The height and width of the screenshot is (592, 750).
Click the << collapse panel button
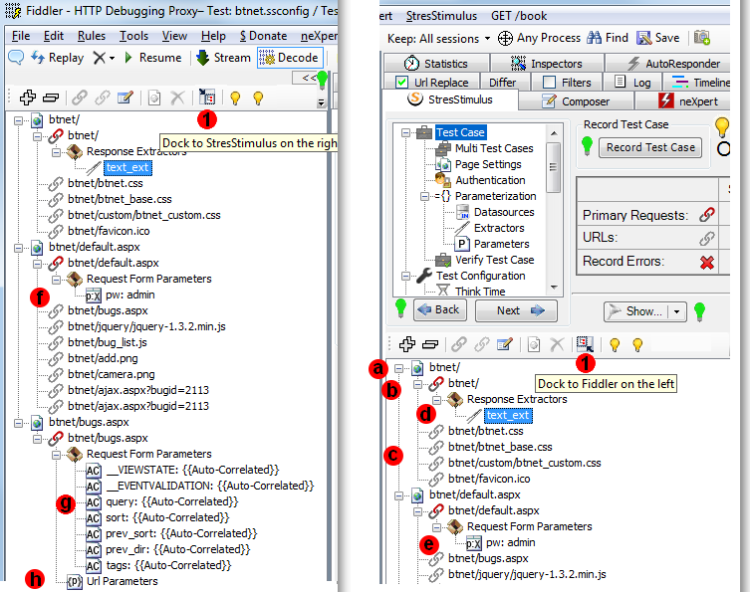pos(308,77)
